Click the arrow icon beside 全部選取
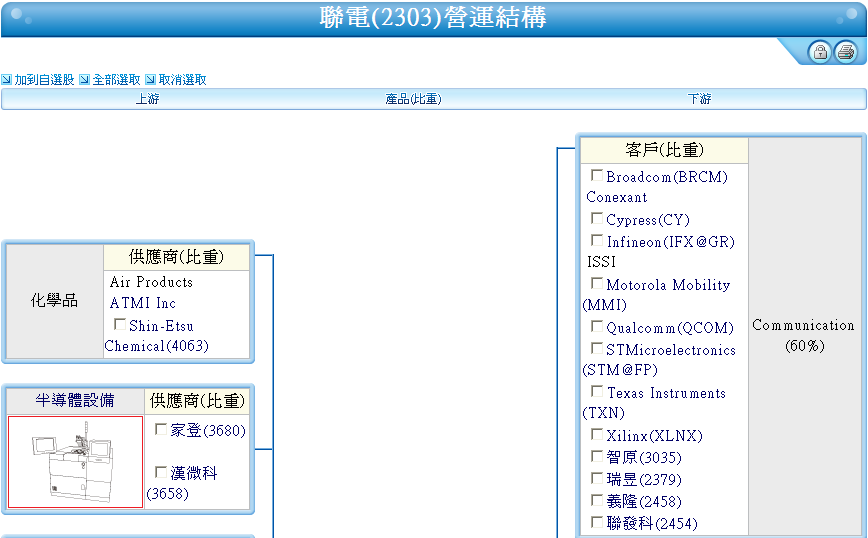The image size is (868, 538). pos(84,80)
